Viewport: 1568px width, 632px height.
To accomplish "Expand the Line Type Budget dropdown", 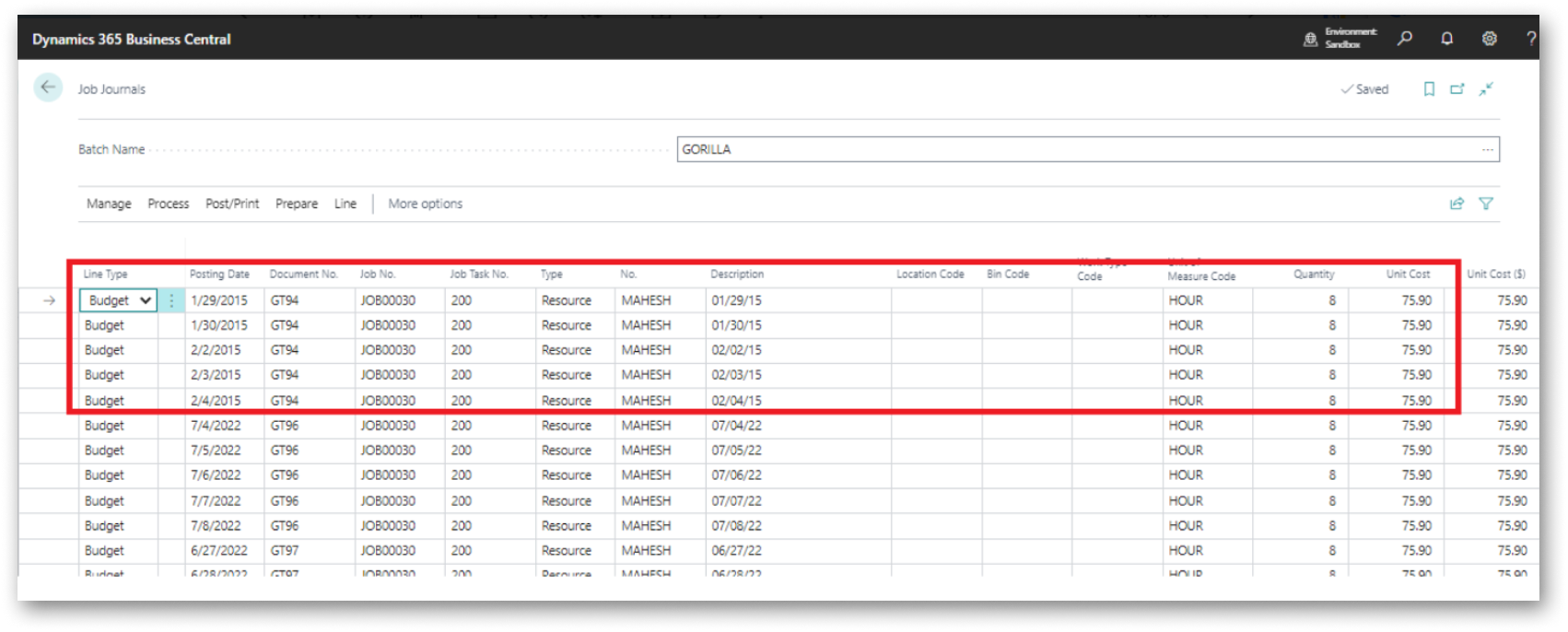I will coord(145,300).
